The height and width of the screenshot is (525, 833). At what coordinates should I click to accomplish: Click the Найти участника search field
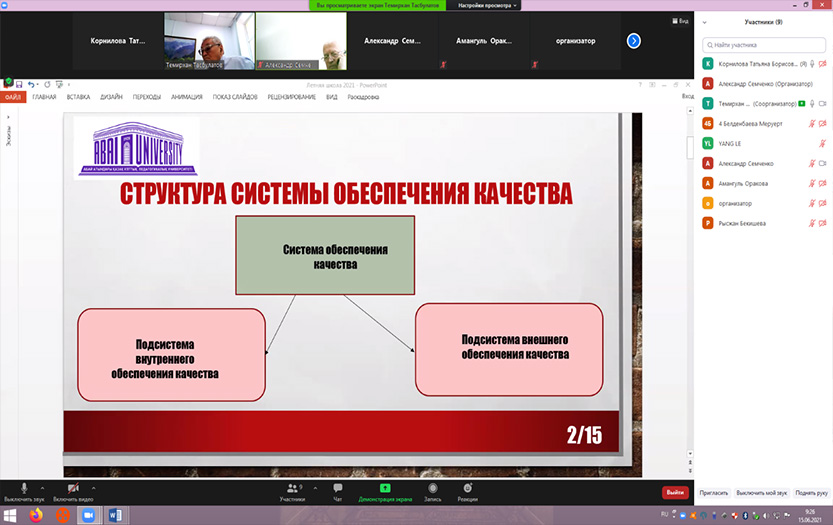(765, 44)
